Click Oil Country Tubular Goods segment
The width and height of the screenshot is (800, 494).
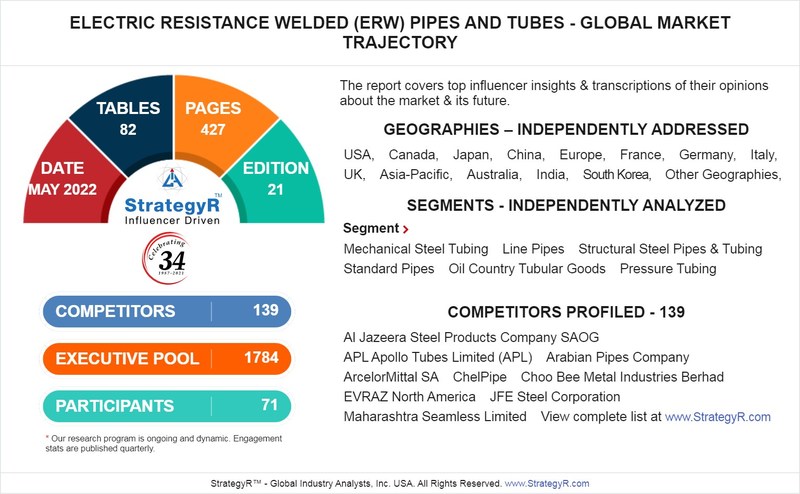[x=527, y=269]
